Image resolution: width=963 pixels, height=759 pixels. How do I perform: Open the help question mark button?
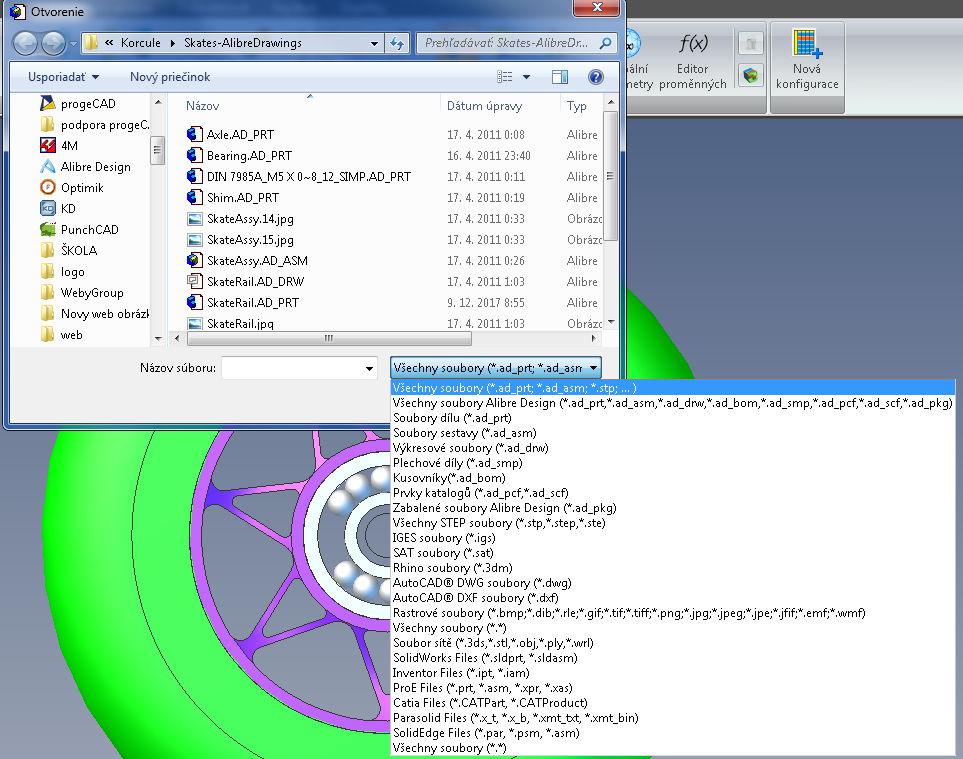coord(596,77)
